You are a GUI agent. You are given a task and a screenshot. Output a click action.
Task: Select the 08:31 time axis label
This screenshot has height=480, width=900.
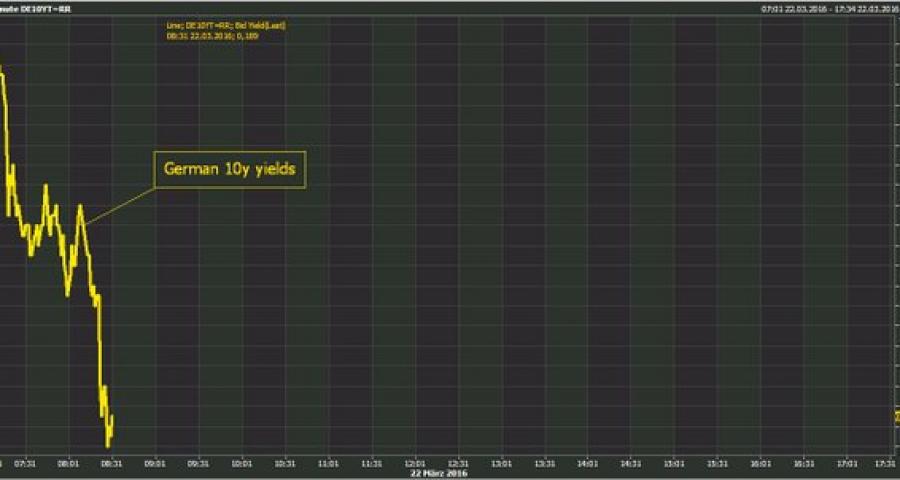coord(112,463)
